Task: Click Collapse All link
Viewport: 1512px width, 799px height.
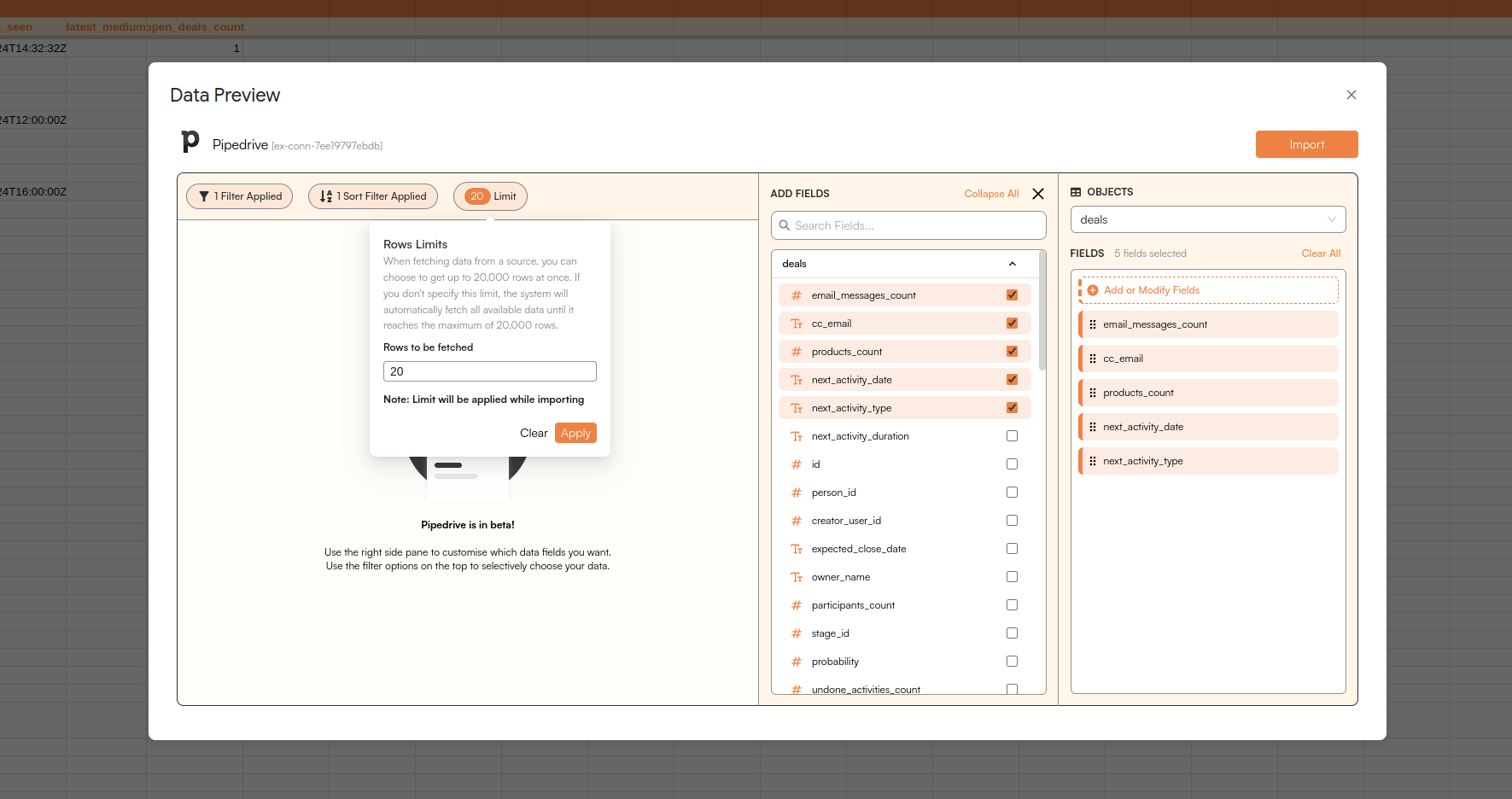Action: click(x=991, y=194)
